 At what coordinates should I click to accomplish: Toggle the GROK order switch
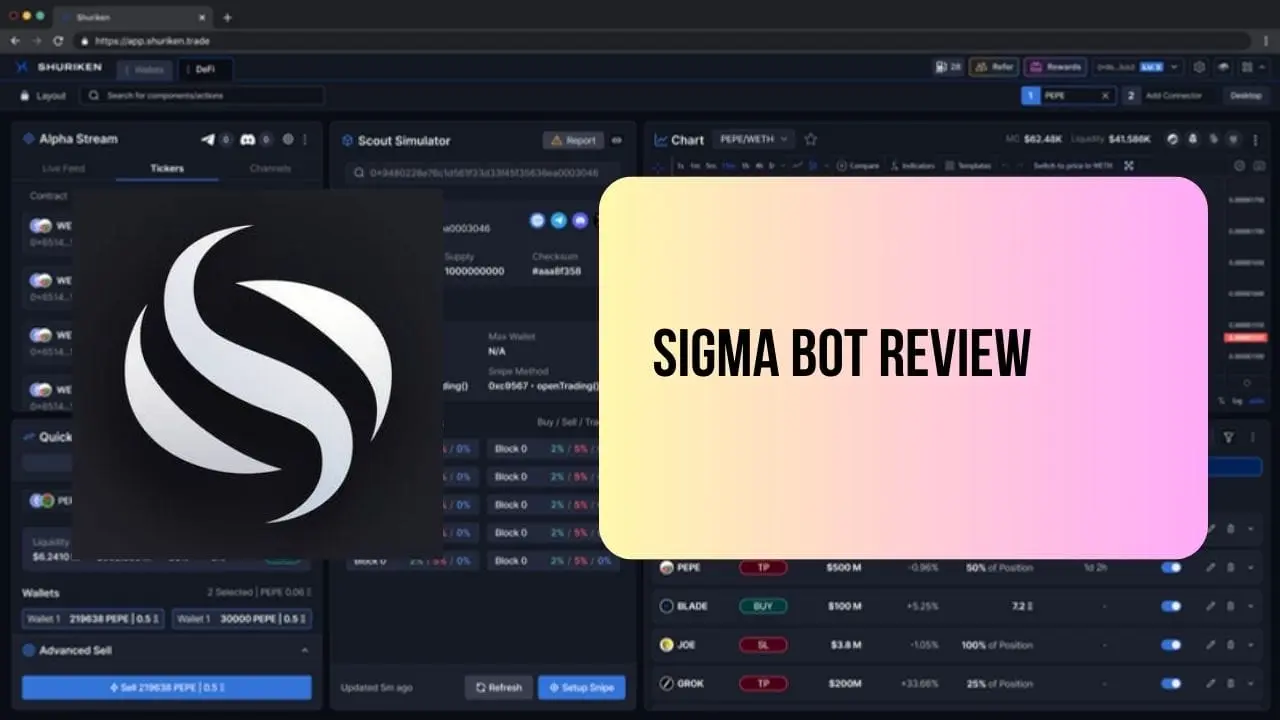[1171, 684]
